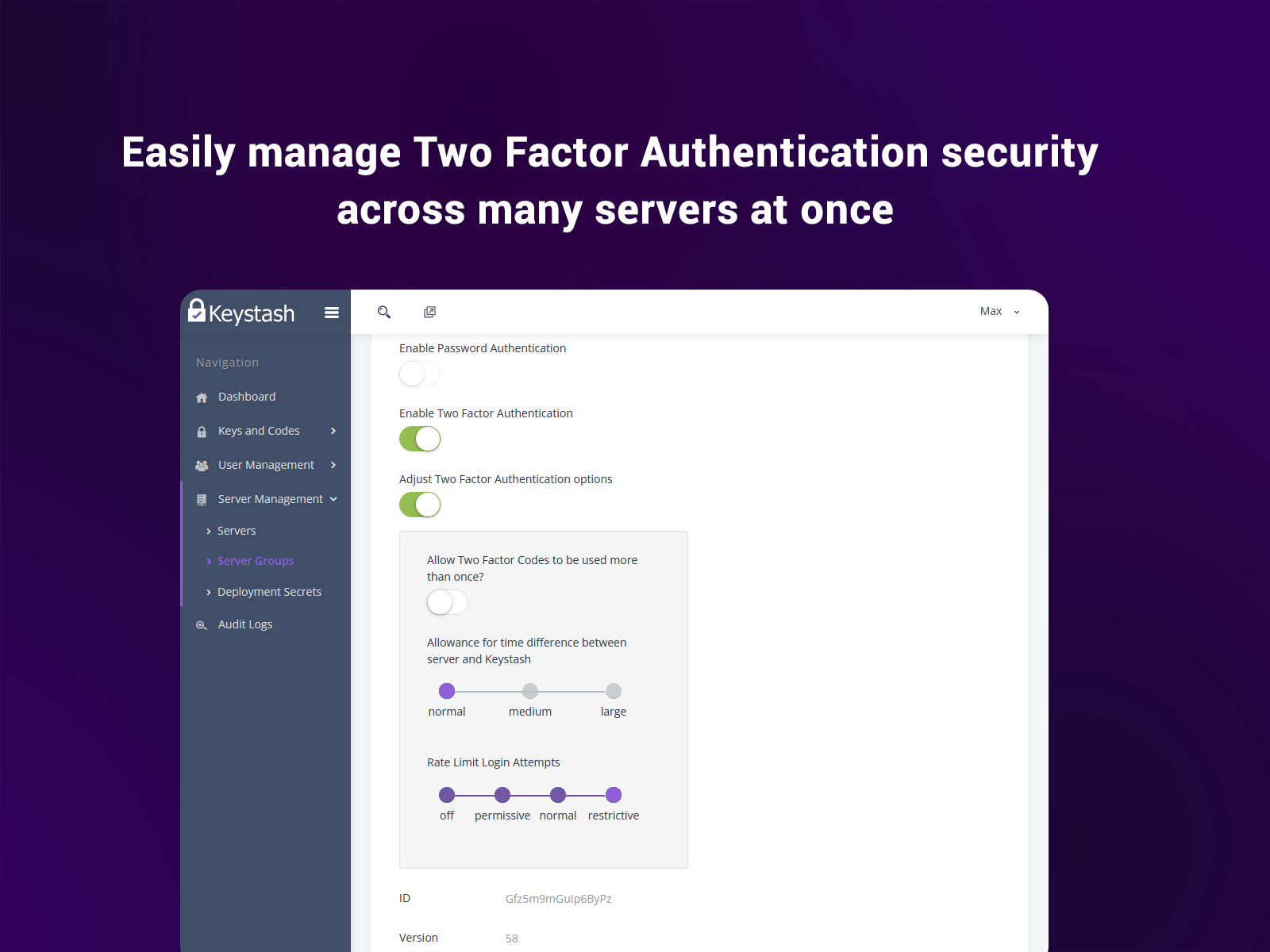Disable Enable Two Factor Authentication

(x=420, y=439)
